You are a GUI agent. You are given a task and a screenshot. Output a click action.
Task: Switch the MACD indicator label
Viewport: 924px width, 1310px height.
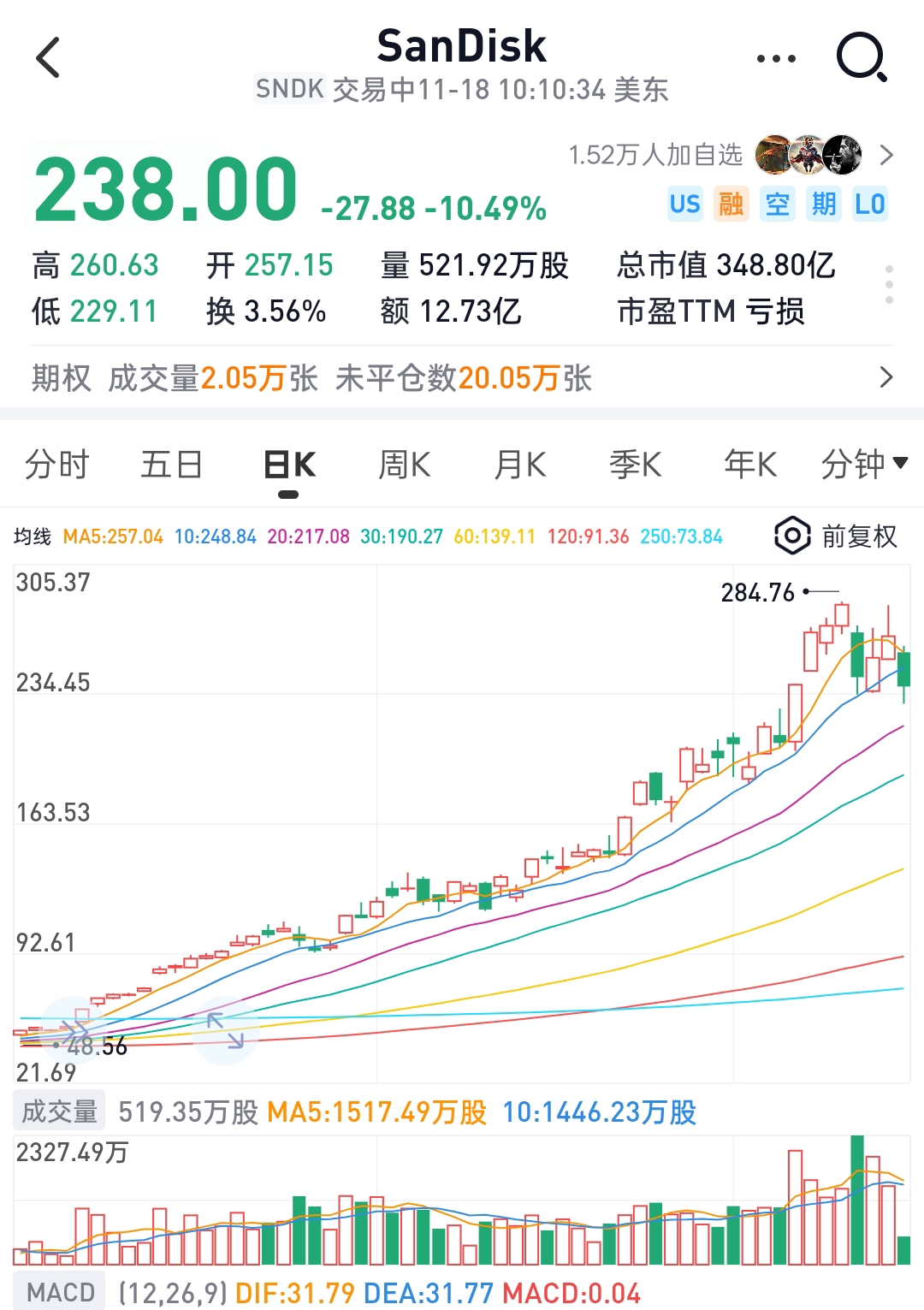pyautogui.click(x=60, y=1292)
